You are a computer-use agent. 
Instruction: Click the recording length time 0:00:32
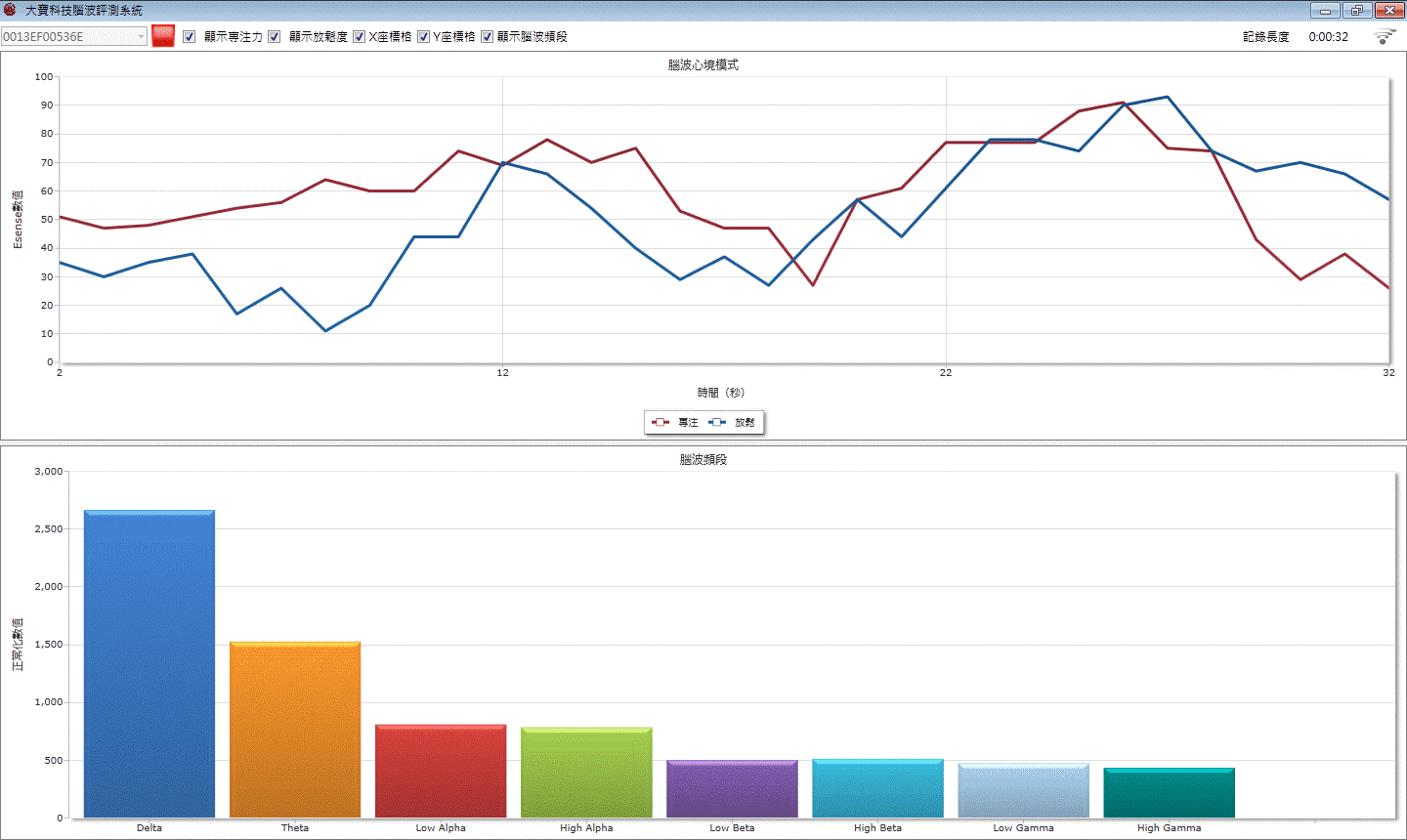point(1328,37)
